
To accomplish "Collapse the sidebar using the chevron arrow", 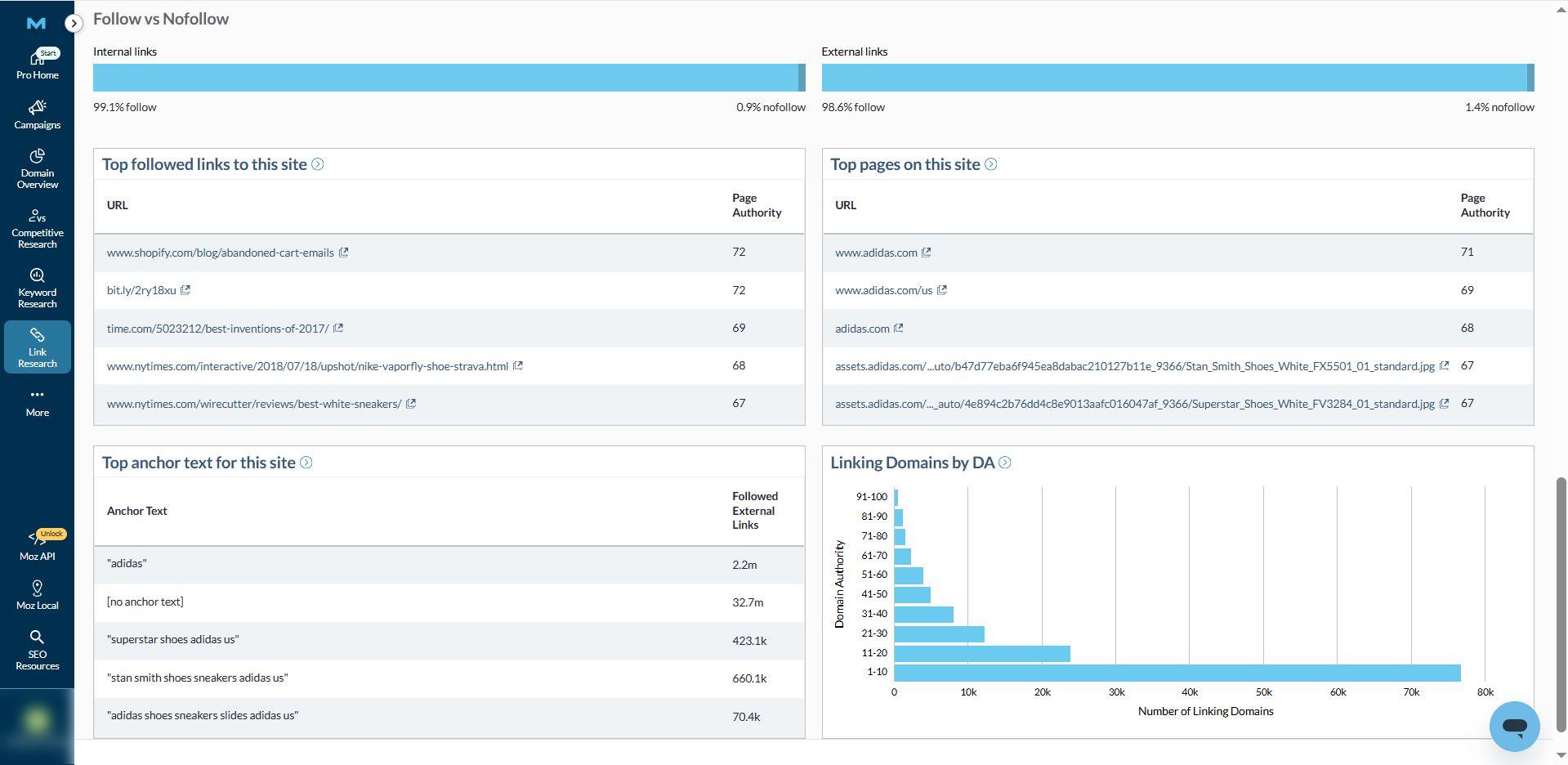I will pyautogui.click(x=74, y=23).
